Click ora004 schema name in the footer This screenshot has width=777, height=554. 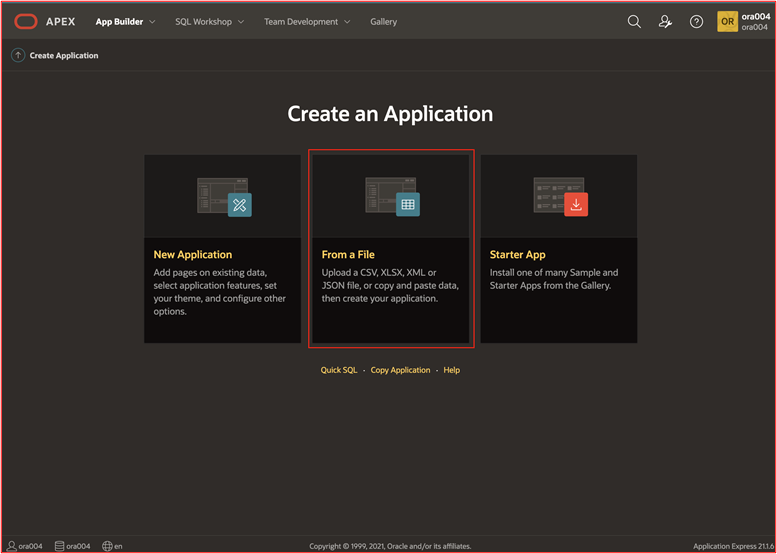point(78,546)
